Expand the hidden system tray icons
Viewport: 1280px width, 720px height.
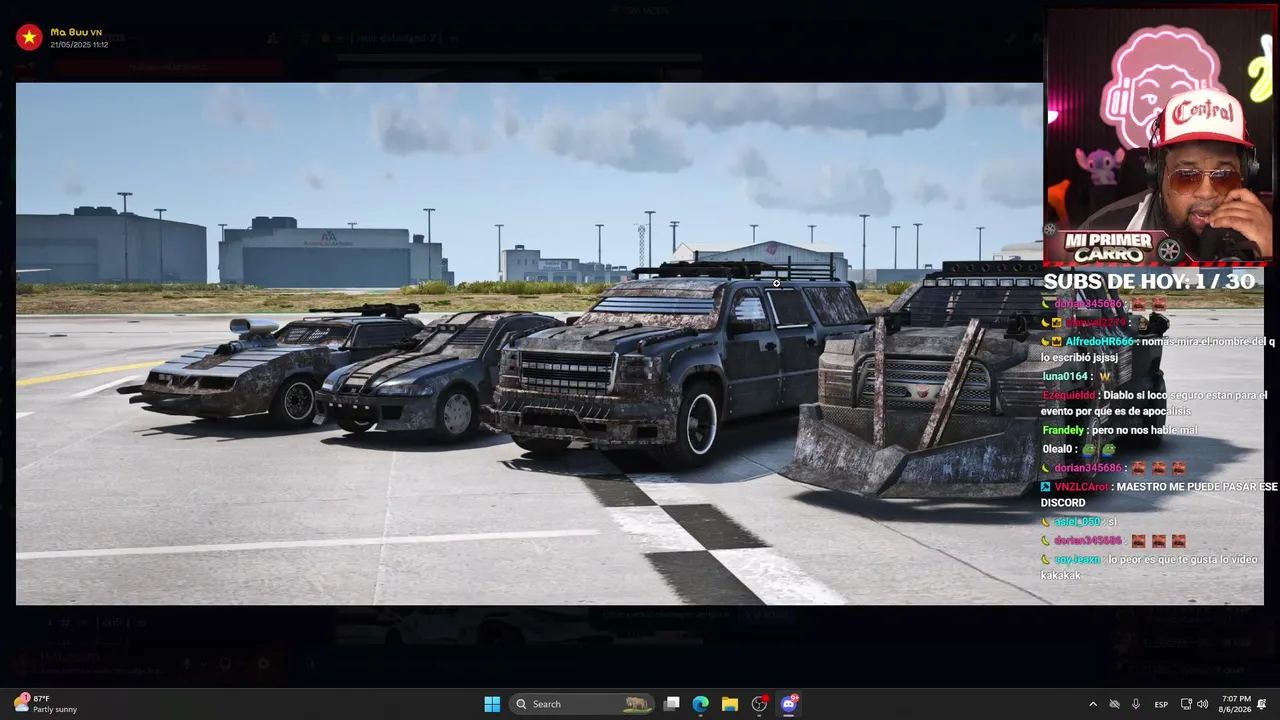(x=1093, y=704)
